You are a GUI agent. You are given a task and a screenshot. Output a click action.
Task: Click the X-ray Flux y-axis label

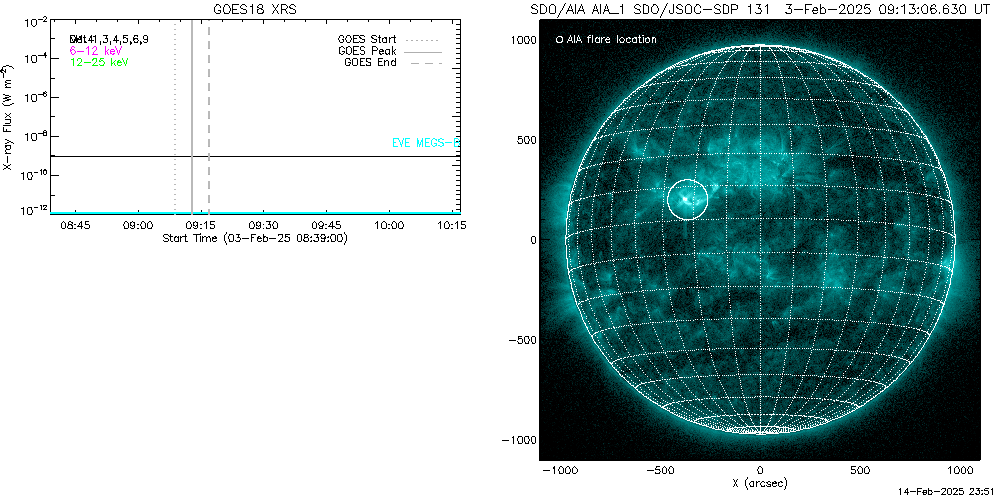point(8,117)
